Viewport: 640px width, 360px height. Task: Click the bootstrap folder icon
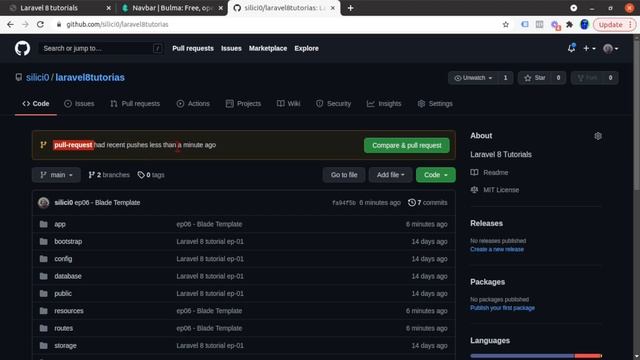point(44,242)
